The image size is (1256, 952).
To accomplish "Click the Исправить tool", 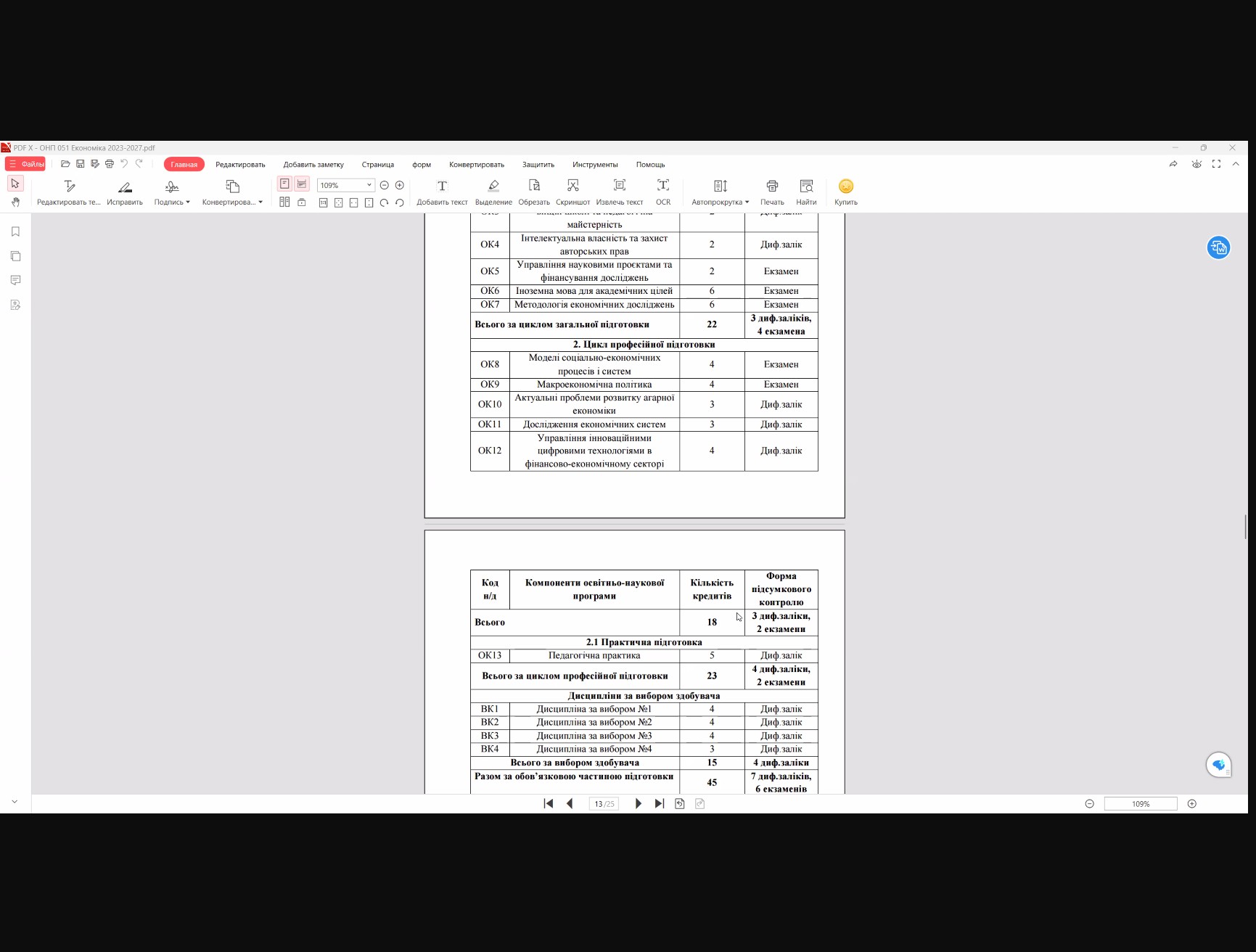I will [125, 193].
